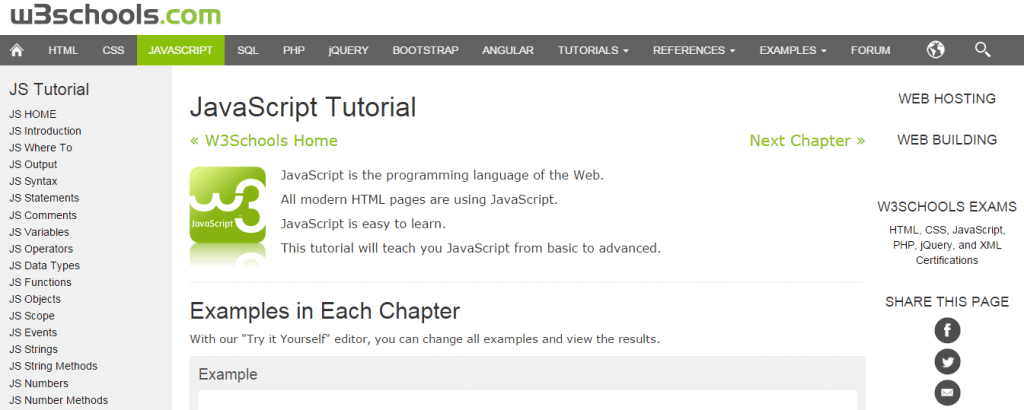The width and height of the screenshot is (1024, 410).
Task: Open JS Introduction in the sidebar
Action: [x=45, y=131]
